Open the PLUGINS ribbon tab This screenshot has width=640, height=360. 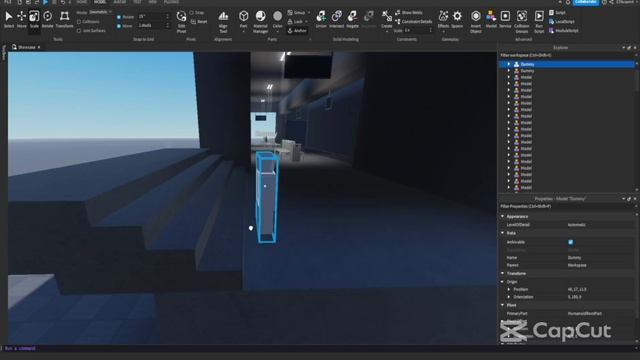pos(171,2)
